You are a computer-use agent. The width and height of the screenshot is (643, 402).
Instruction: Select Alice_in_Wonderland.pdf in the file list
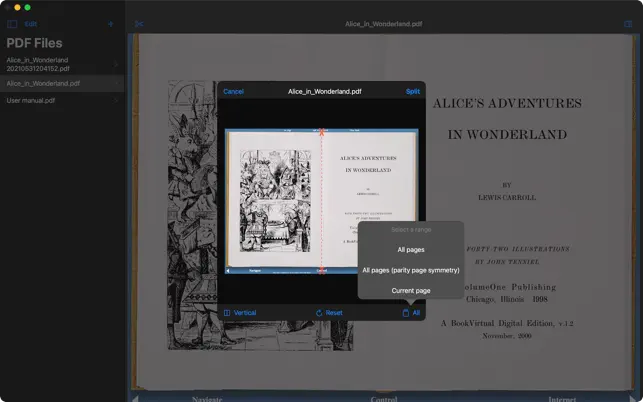coord(62,83)
